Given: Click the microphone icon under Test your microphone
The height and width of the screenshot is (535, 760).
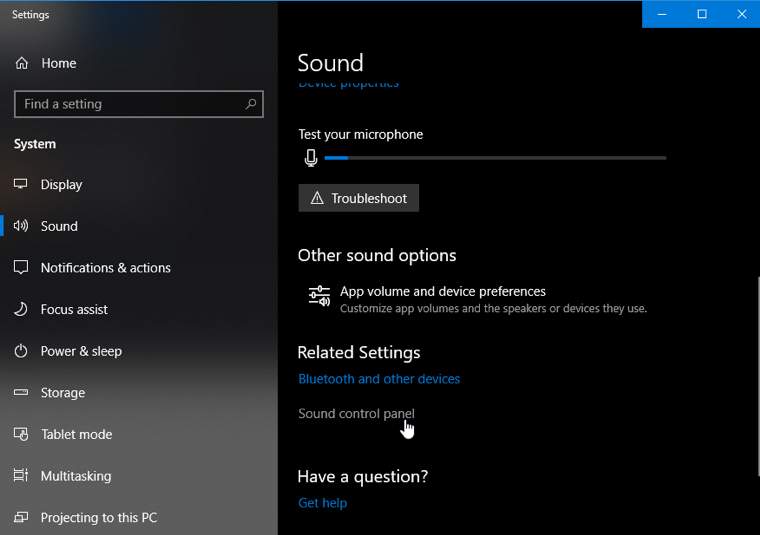Looking at the screenshot, I should click(311, 158).
